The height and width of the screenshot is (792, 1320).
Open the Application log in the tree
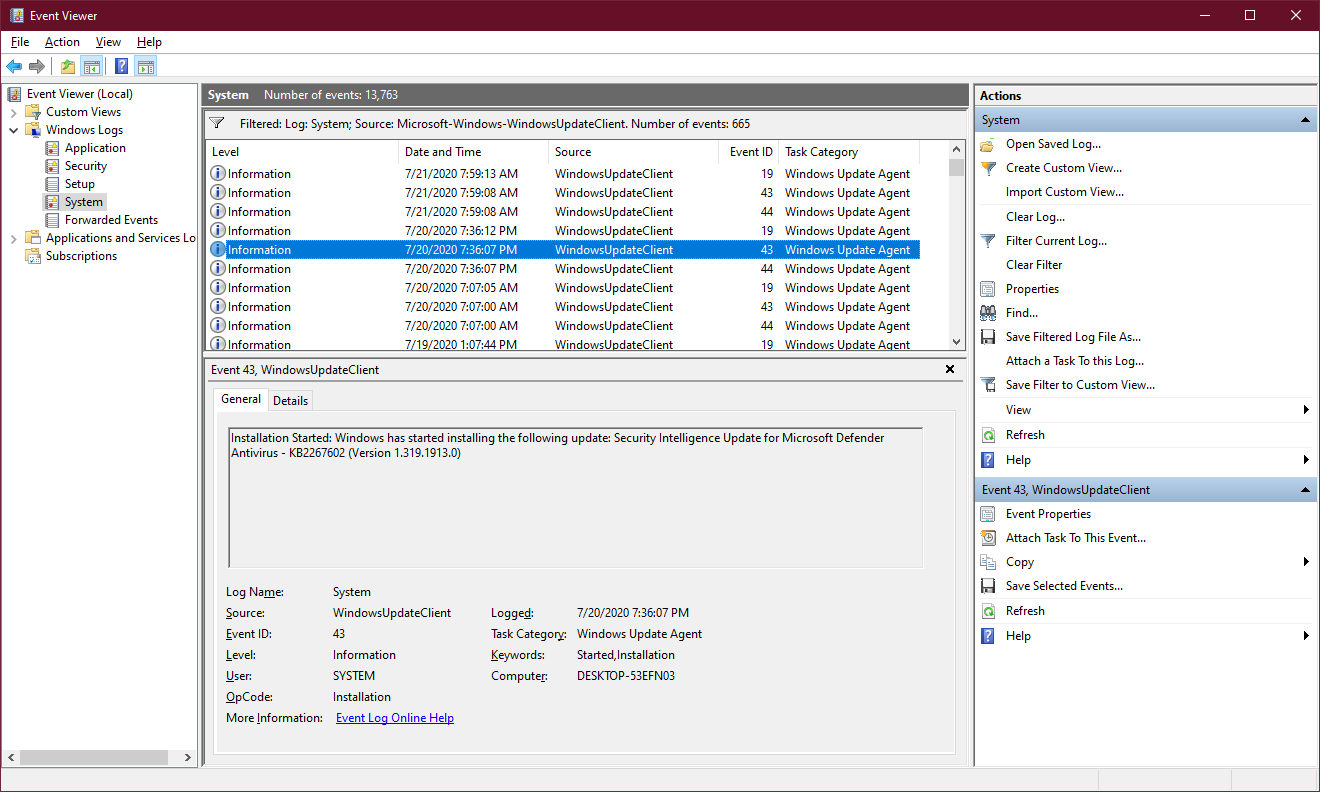(x=95, y=148)
